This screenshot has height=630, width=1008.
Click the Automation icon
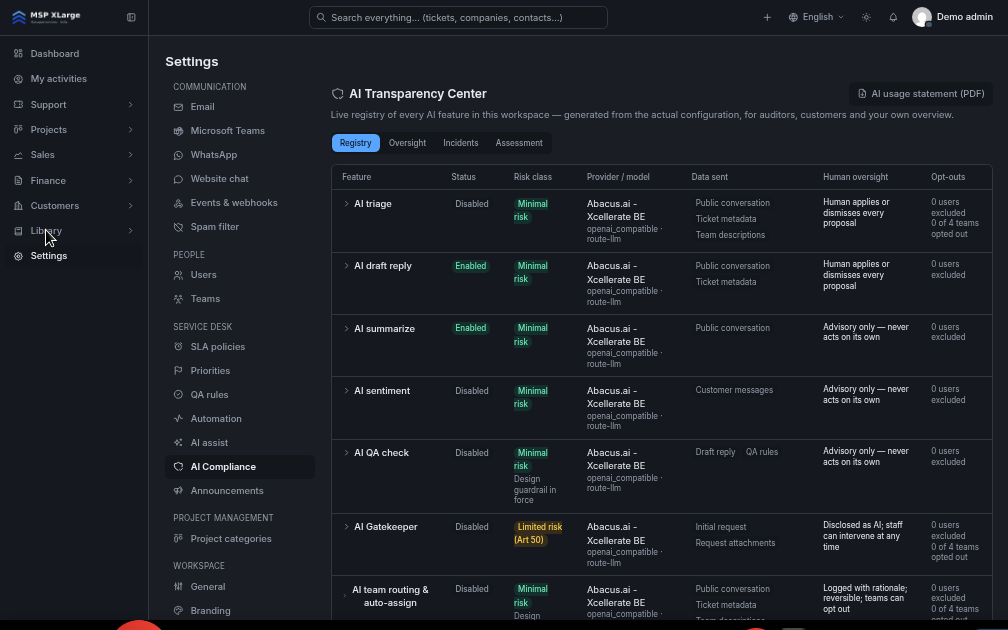[178, 418]
